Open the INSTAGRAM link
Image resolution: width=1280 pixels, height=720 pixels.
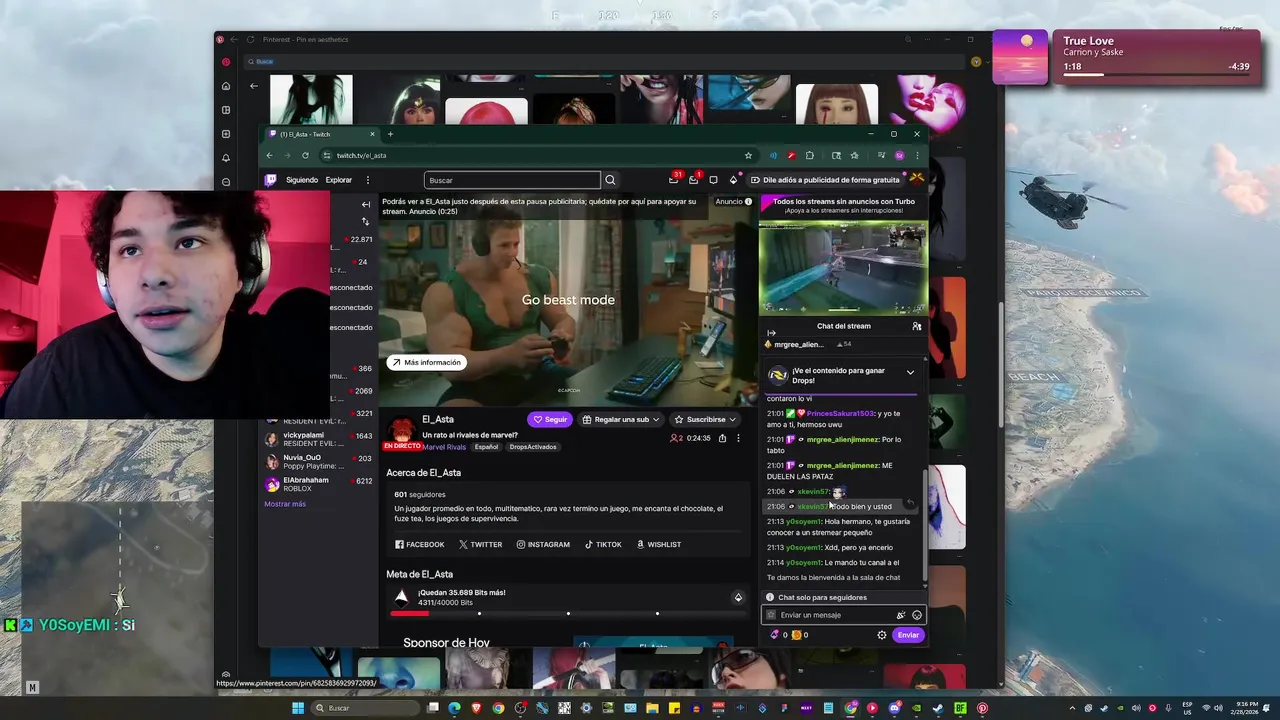pyautogui.click(x=543, y=544)
